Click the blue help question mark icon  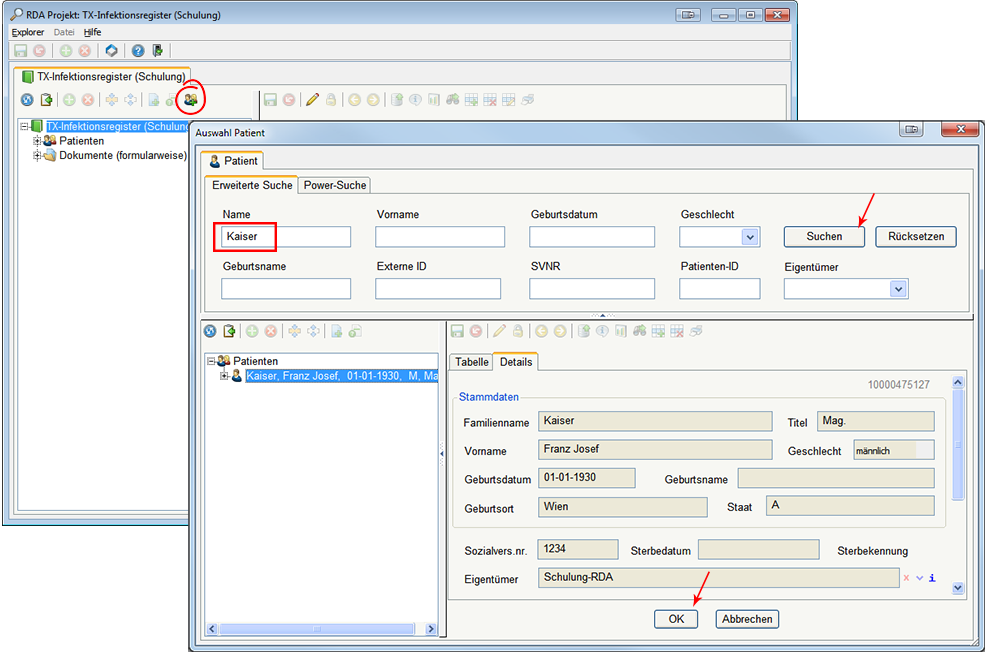pos(138,50)
